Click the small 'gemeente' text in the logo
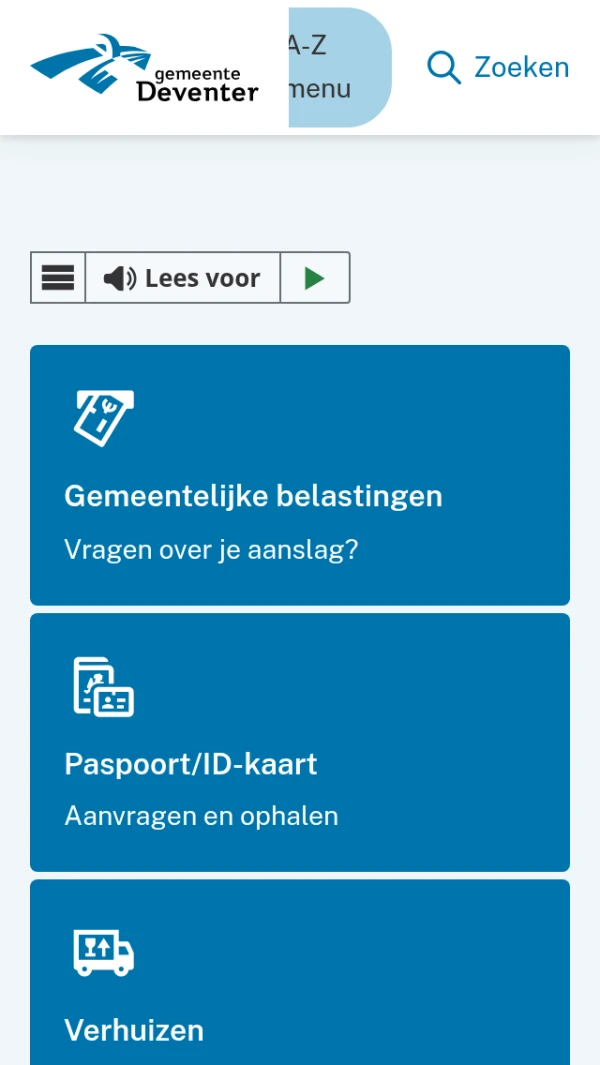The width and height of the screenshot is (600, 1065). point(197,74)
